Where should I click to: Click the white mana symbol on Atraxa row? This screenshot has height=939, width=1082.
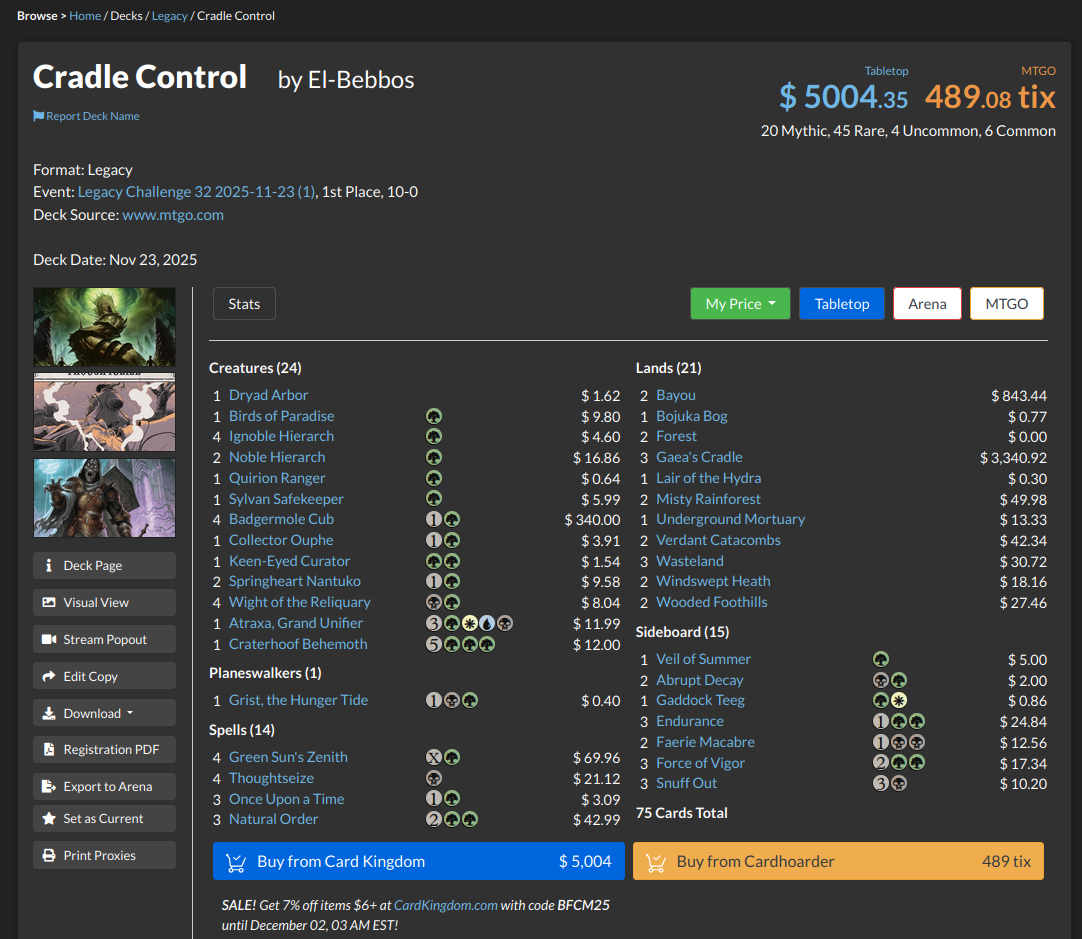coord(469,624)
